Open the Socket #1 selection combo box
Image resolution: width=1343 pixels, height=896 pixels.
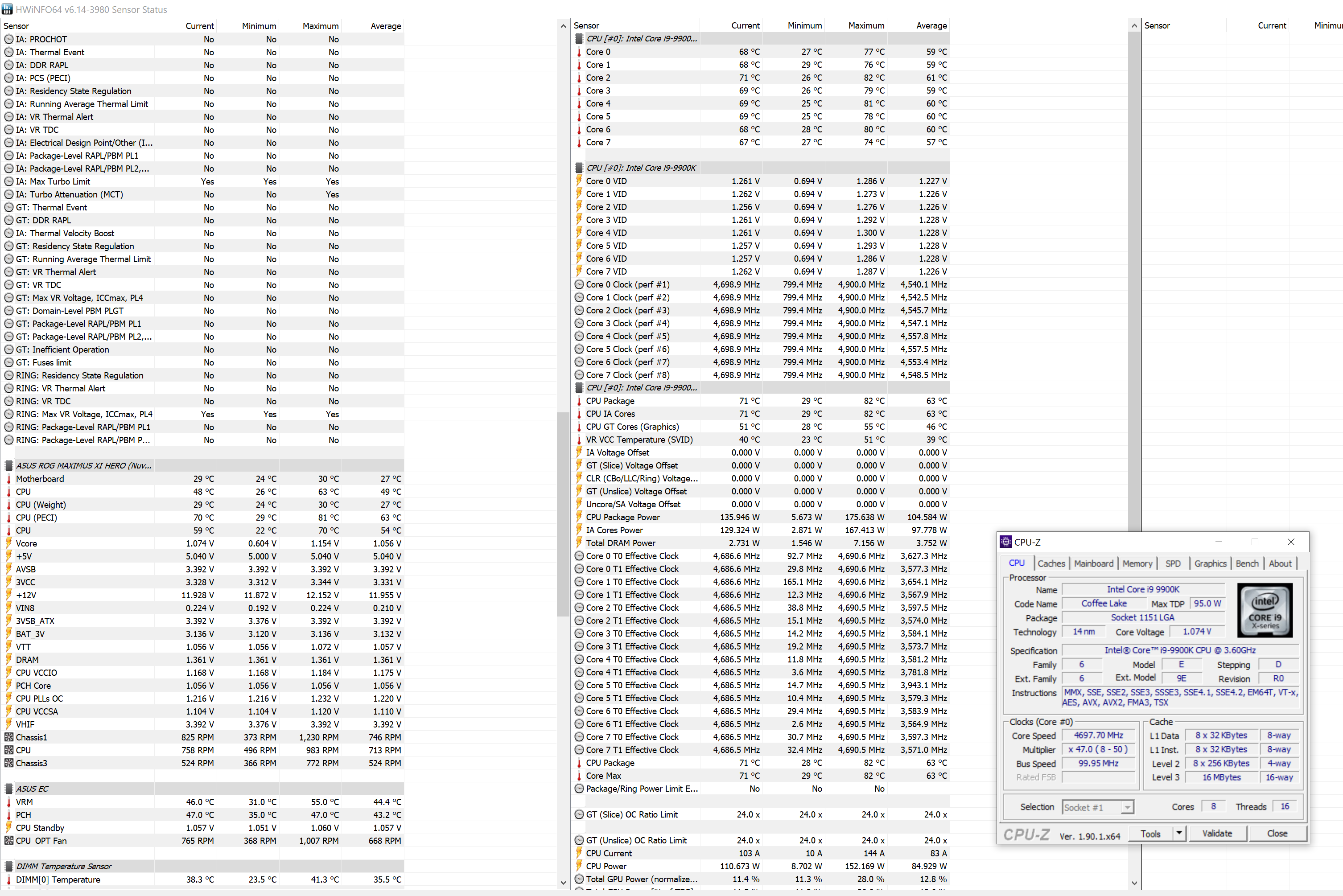[1097, 807]
